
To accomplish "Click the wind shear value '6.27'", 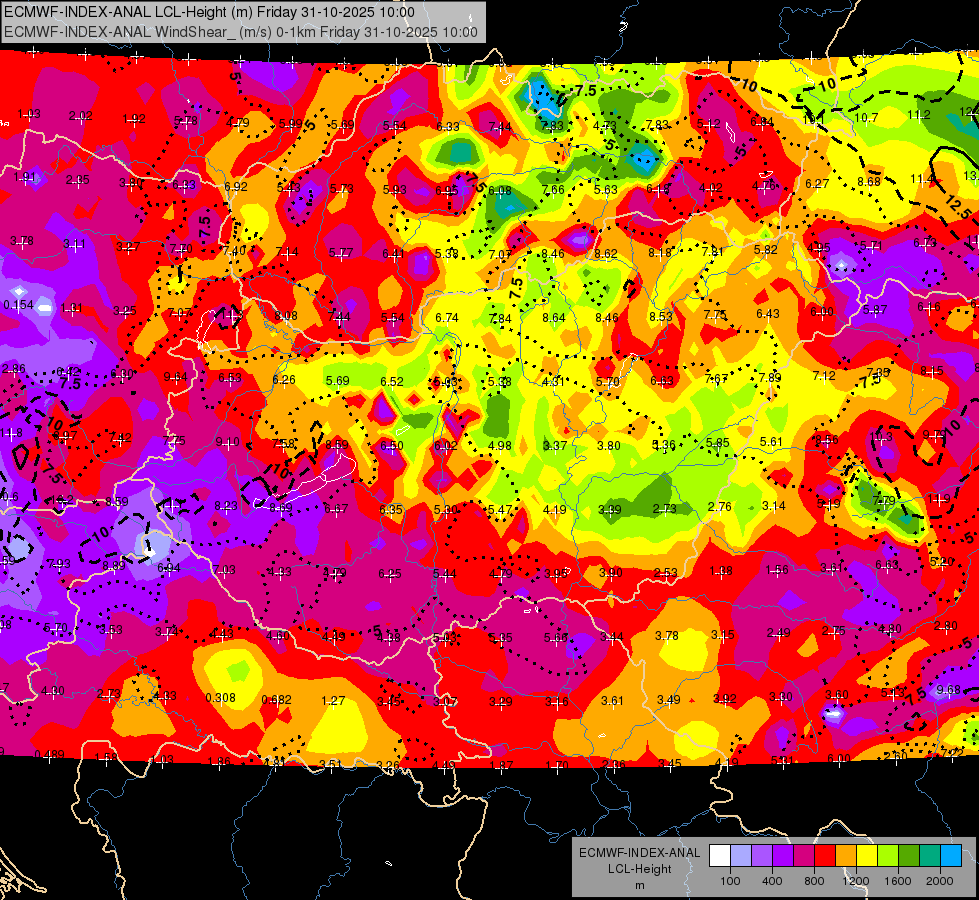I will click(817, 184).
